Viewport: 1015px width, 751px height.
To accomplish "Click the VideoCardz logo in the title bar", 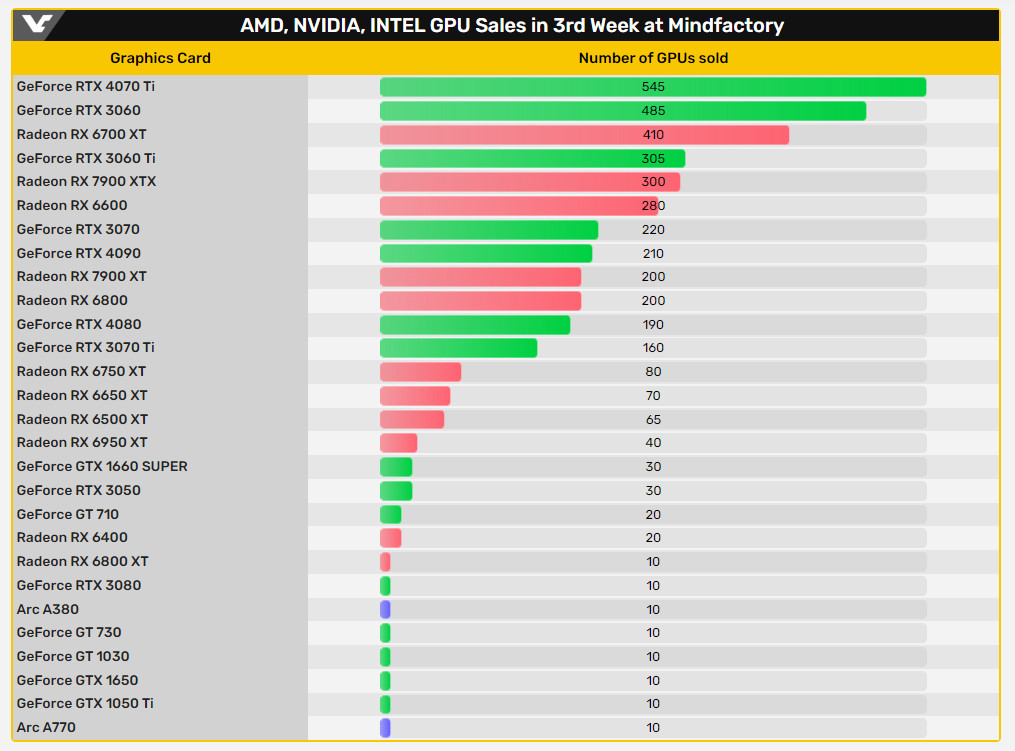I will [40, 25].
